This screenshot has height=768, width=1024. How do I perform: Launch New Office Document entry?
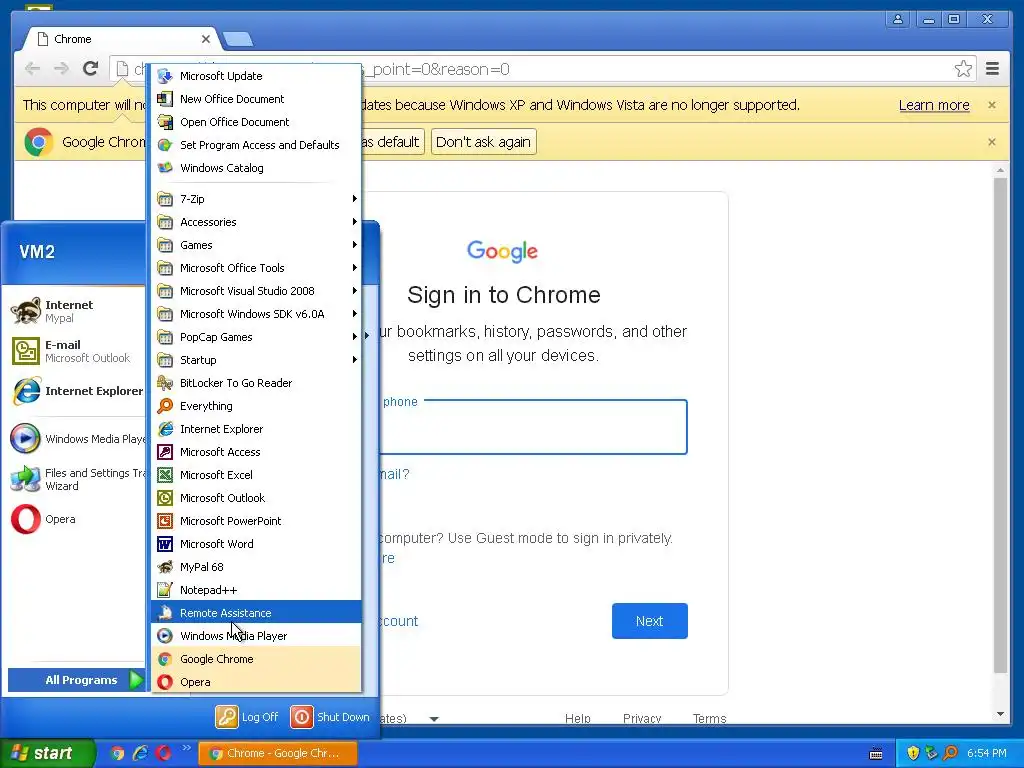[x=256, y=99]
